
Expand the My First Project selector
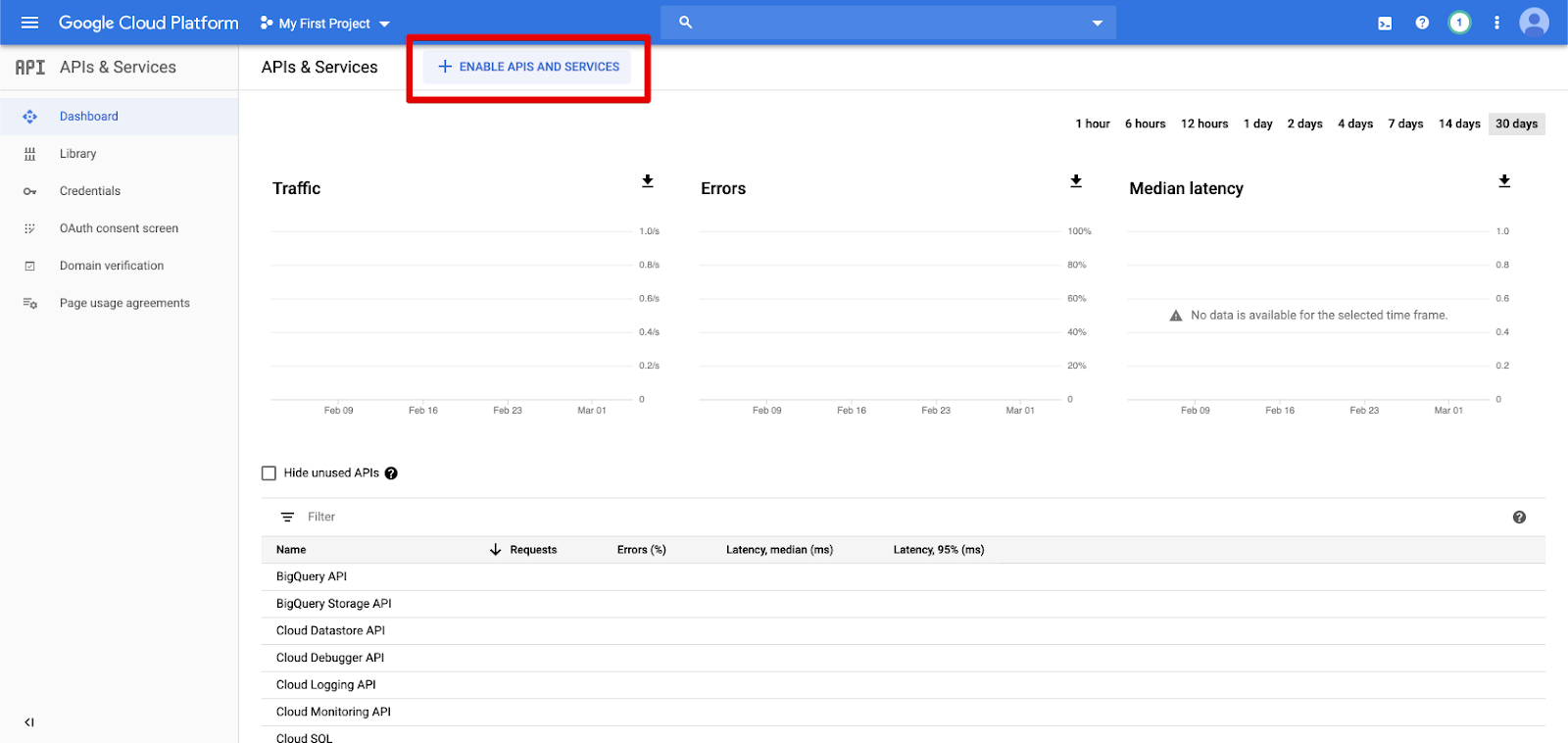click(x=325, y=24)
